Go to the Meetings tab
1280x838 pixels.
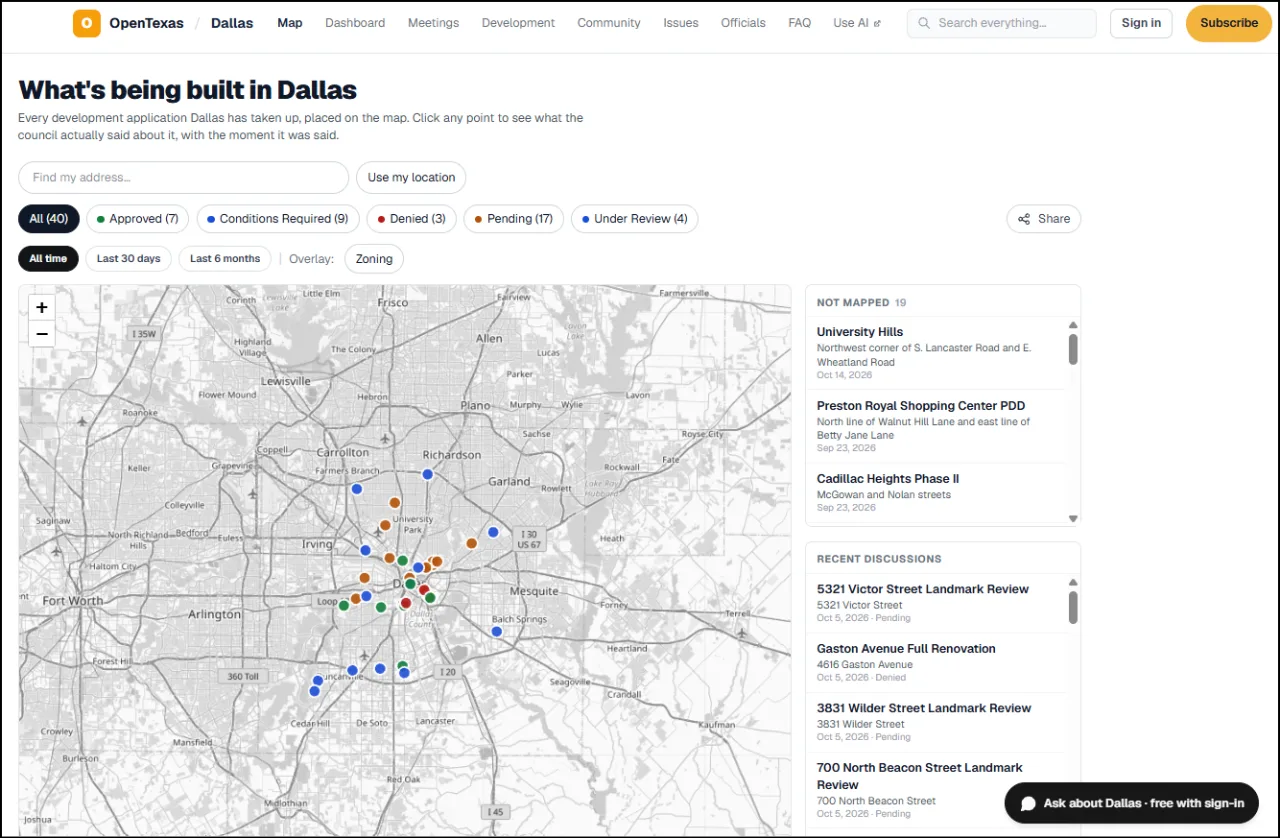433,23
